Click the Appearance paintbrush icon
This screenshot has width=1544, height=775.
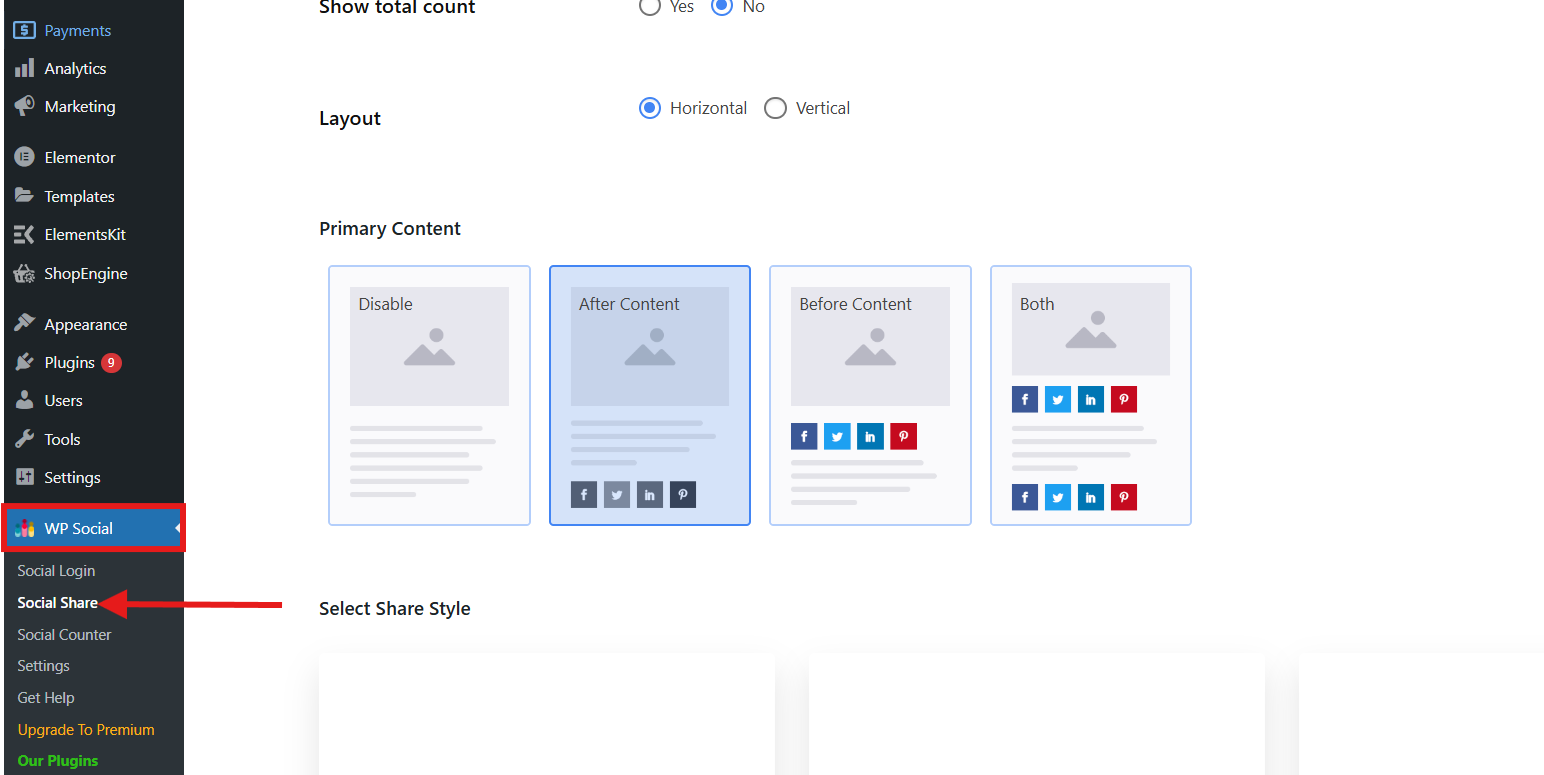point(24,324)
